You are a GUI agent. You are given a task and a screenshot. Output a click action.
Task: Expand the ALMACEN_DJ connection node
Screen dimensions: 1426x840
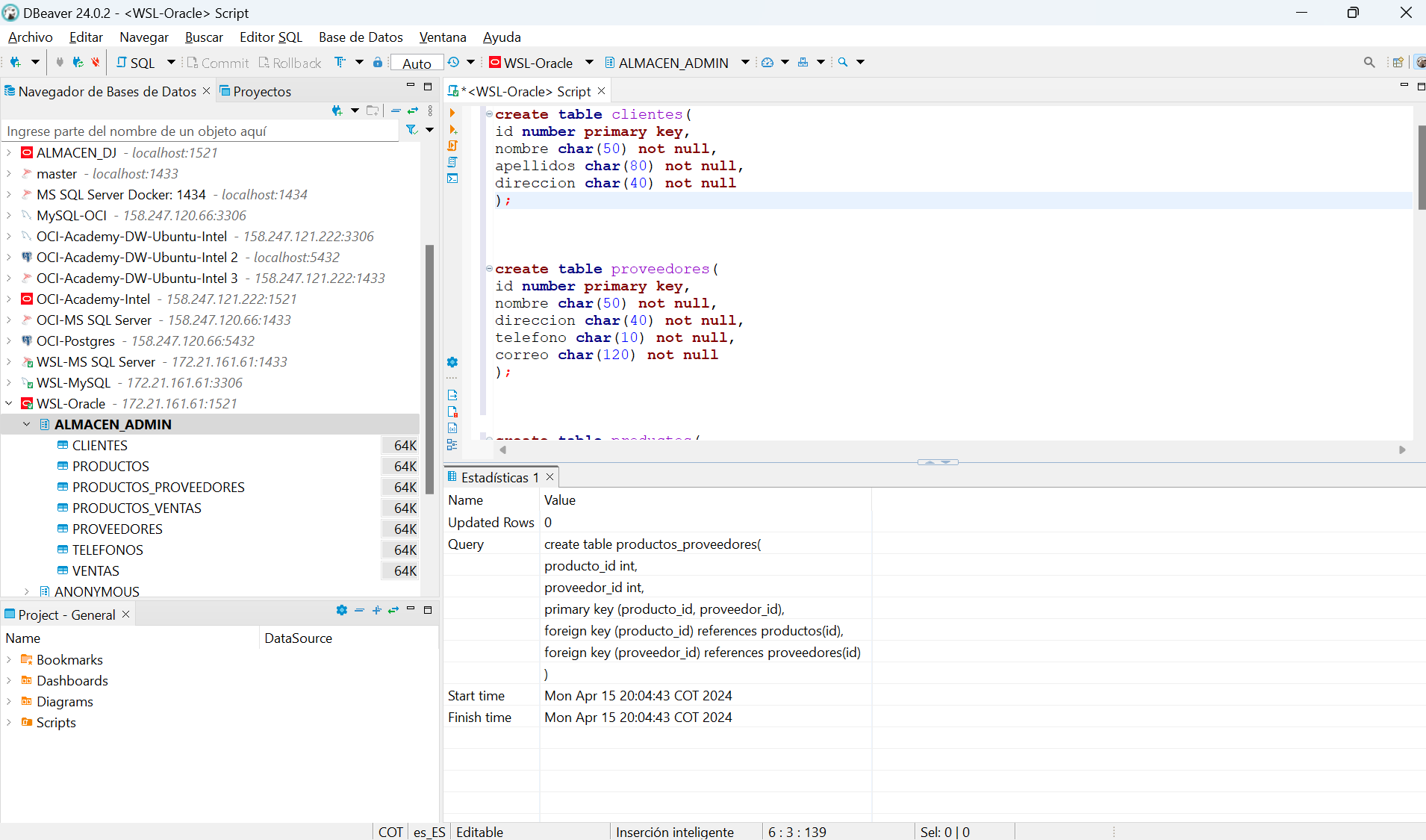(9, 152)
